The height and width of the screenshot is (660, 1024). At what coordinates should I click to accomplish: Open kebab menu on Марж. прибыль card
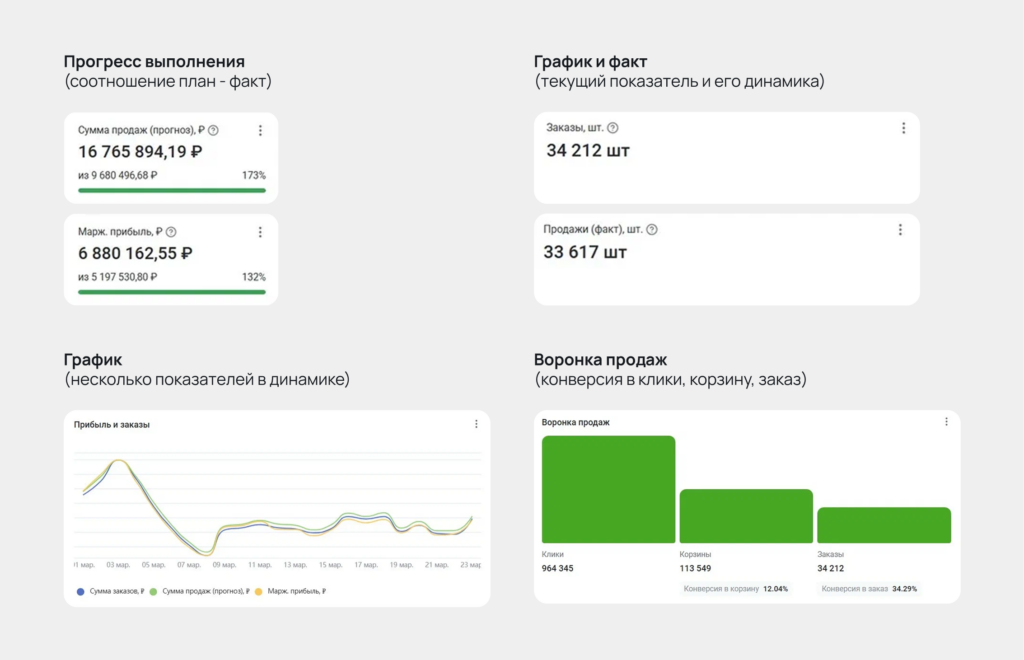click(x=260, y=232)
